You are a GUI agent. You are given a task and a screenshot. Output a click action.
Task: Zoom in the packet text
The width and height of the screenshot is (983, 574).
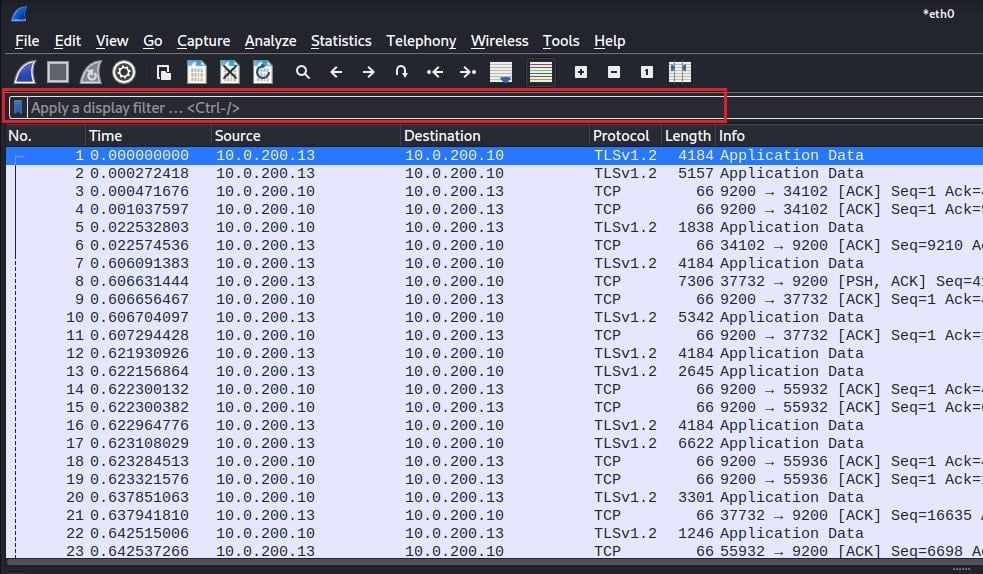pyautogui.click(x=581, y=72)
